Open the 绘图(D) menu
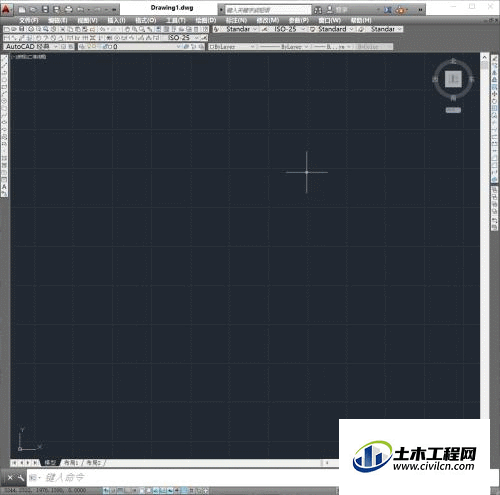 (x=206, y=20)
